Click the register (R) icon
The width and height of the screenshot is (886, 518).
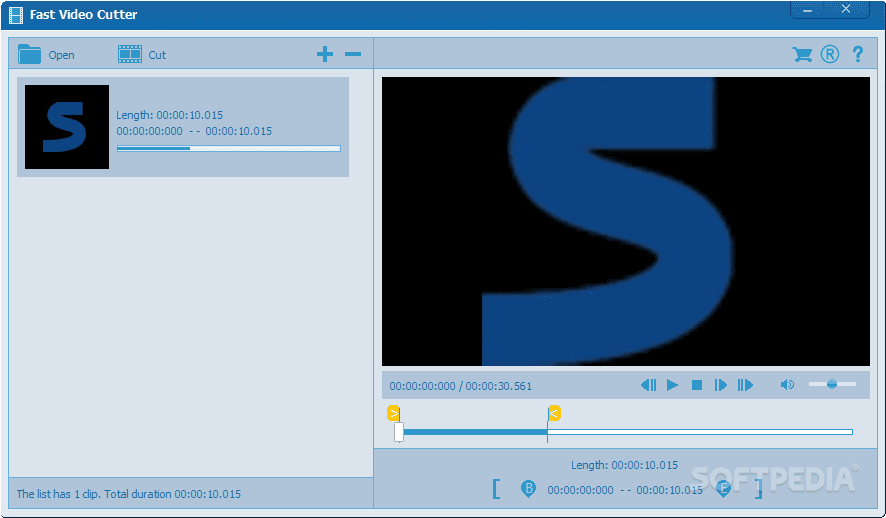(x=829, y=54)
